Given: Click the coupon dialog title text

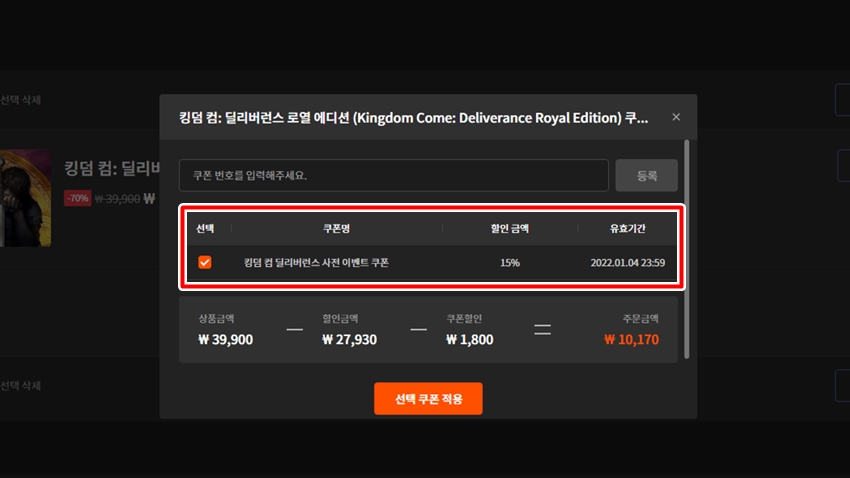Looking at the screenshot, I should pos(414,118).
